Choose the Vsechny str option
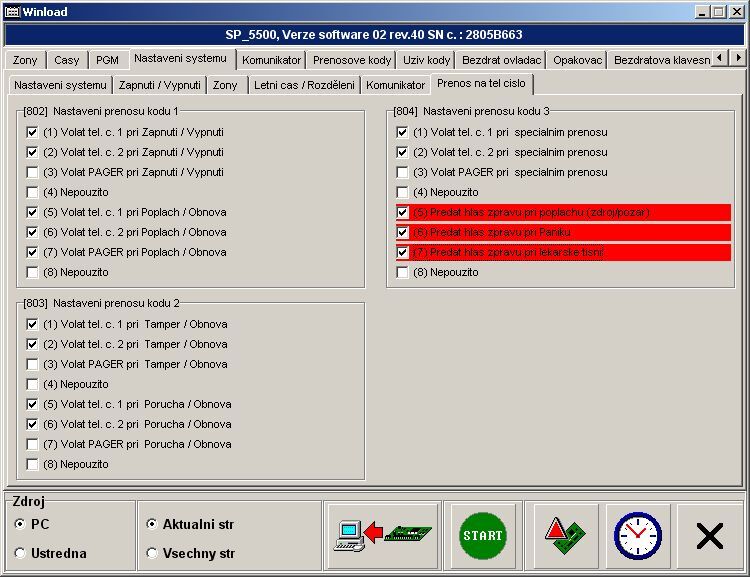Image resolution: width=750 pixels, height=577 pixels. (152, 553)
